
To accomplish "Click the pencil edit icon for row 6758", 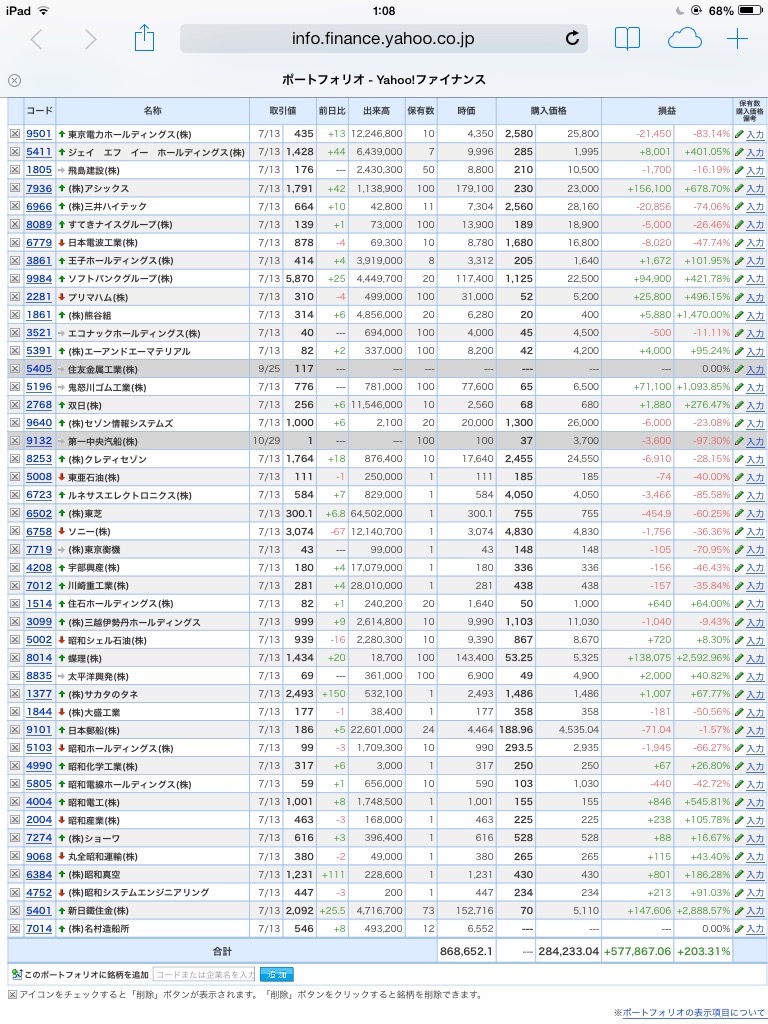I will (x=739, y=532).
